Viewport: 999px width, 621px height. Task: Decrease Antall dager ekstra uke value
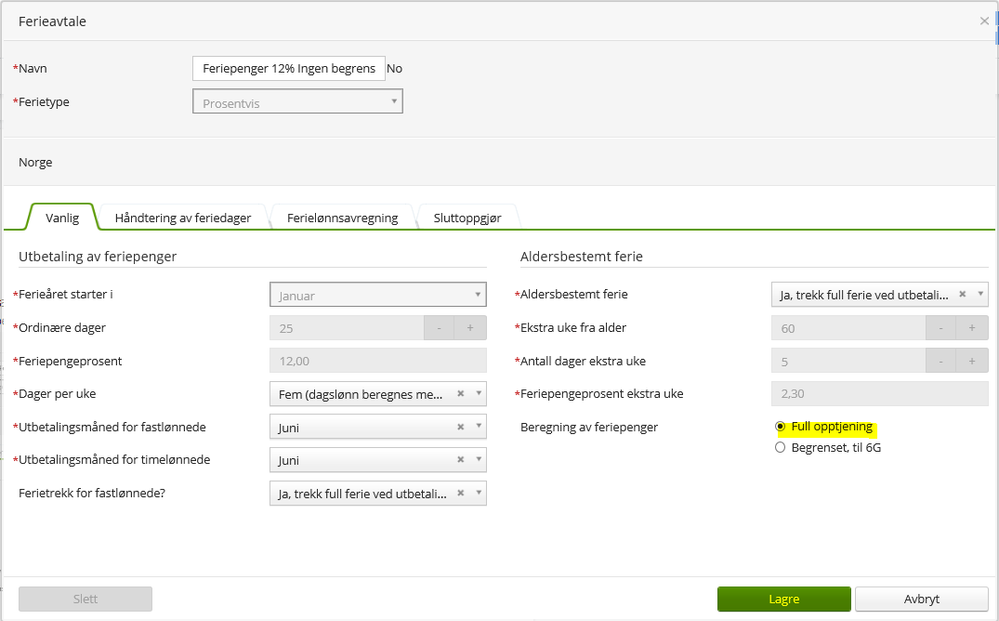point(941,361)
